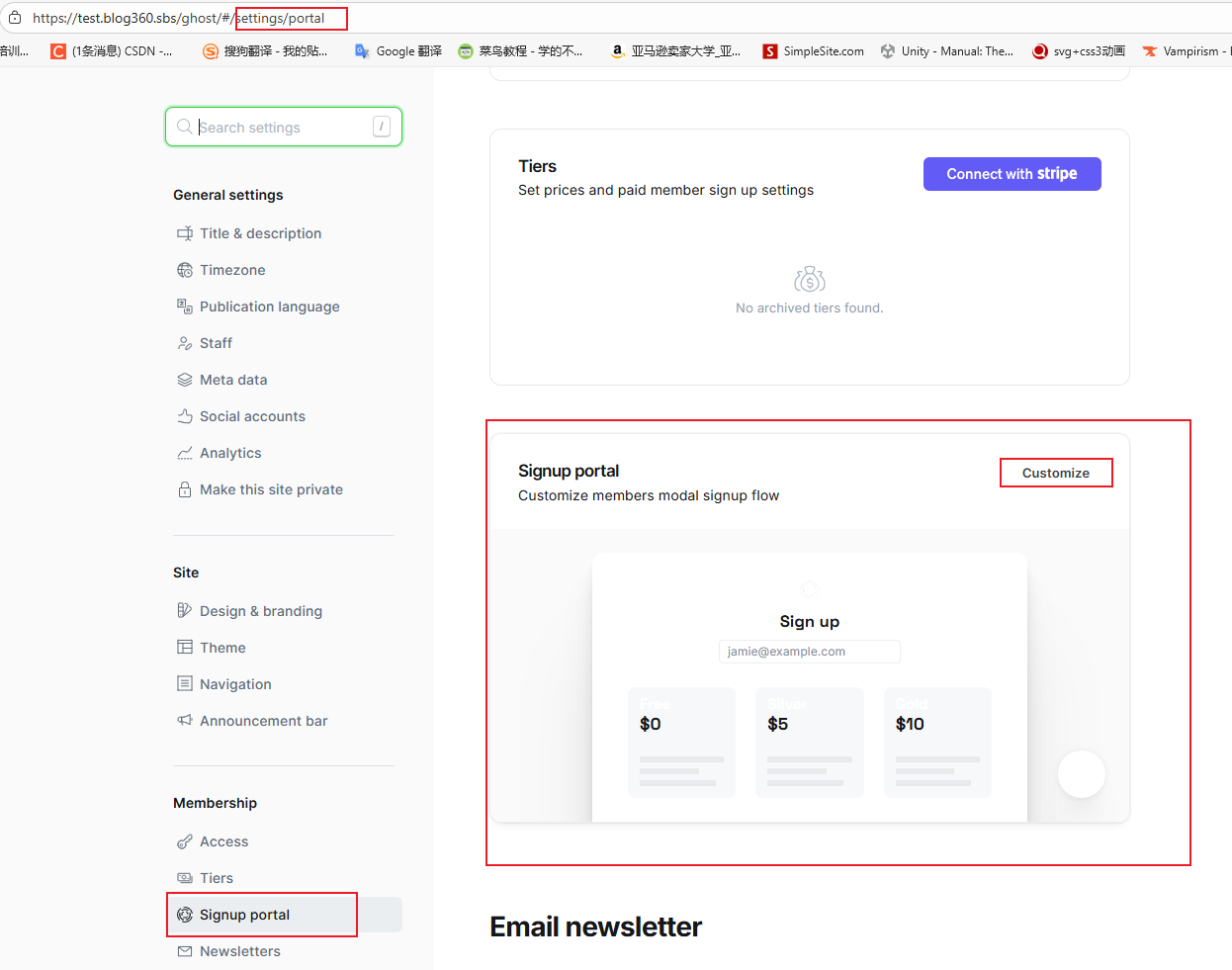1232x970 pixels.
Task: Click the Publication language icon
Action: coord(185,307)
